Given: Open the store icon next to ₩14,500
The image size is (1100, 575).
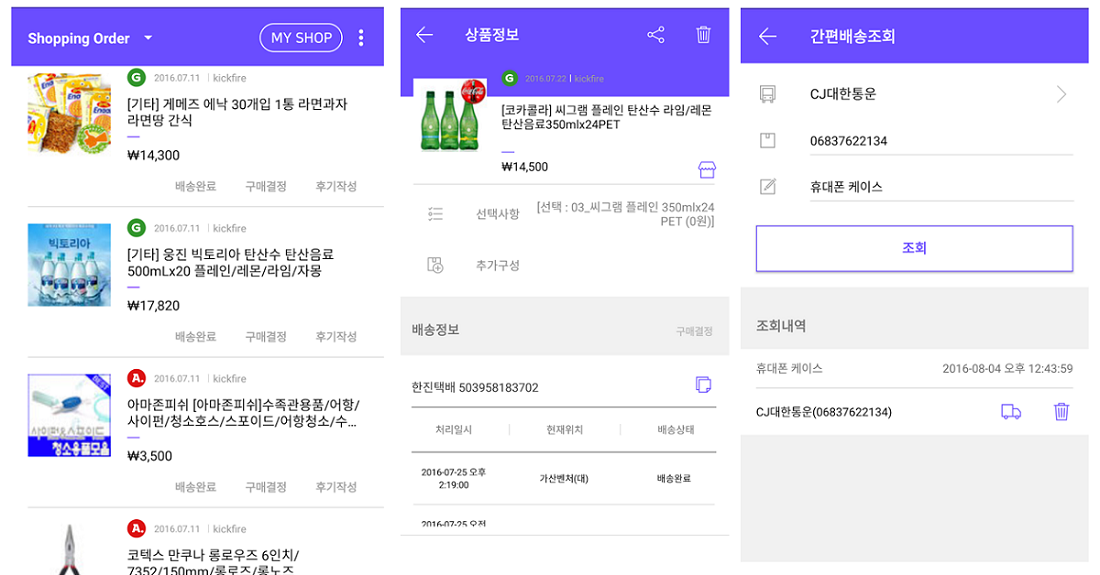Looking at the screenshot, I should pos(706,170).
